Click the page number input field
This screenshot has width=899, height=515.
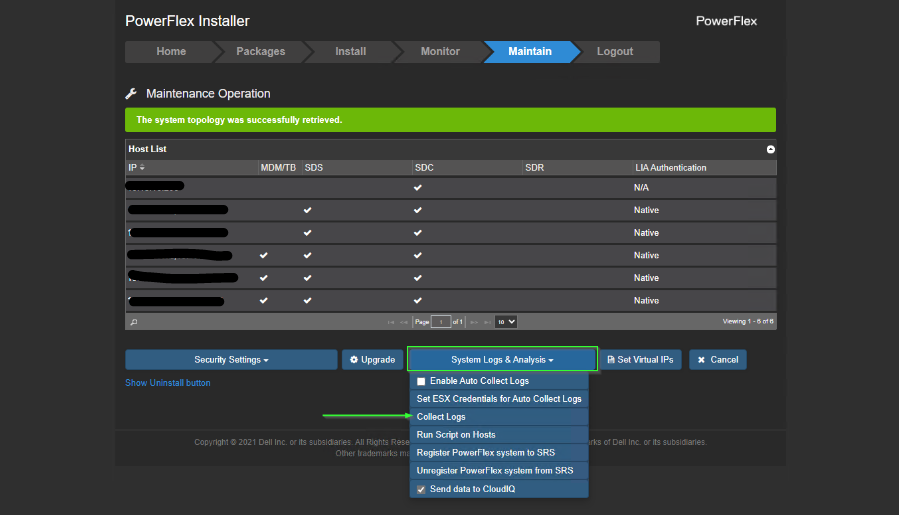(441, 322)
